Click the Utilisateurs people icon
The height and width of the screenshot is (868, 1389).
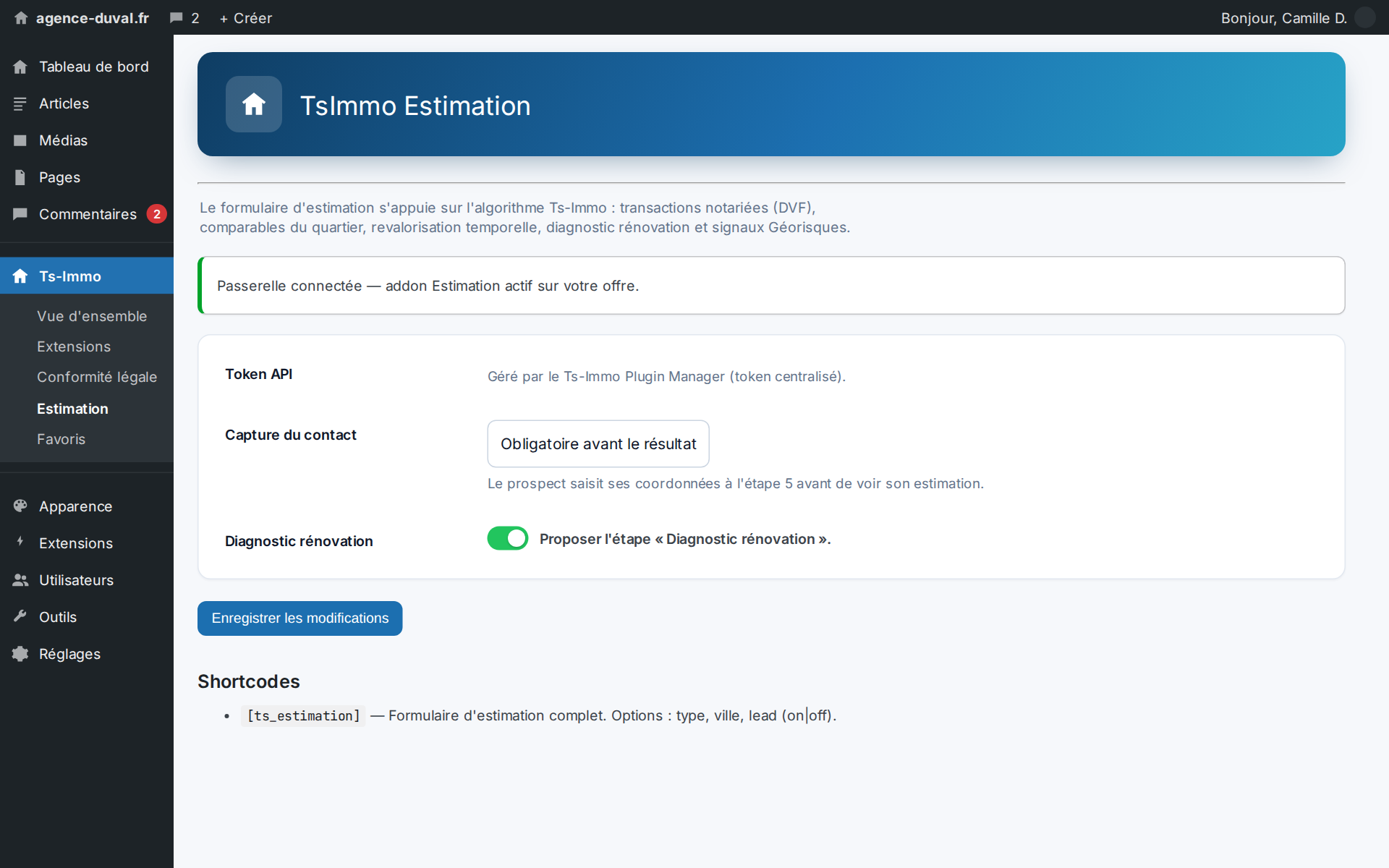tap(20, 580)
